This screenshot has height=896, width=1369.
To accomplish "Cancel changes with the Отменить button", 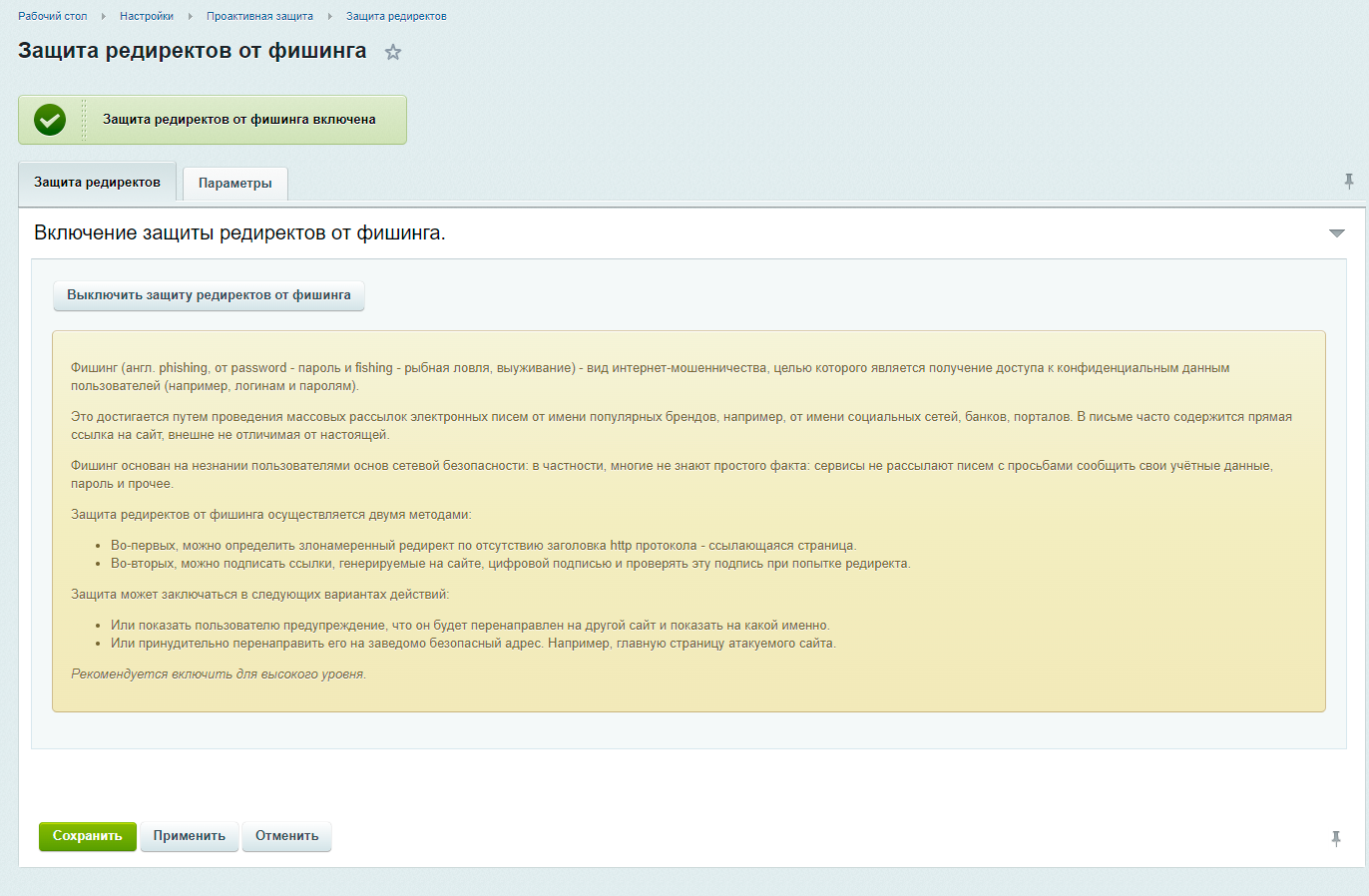I will tap(287, 836).
